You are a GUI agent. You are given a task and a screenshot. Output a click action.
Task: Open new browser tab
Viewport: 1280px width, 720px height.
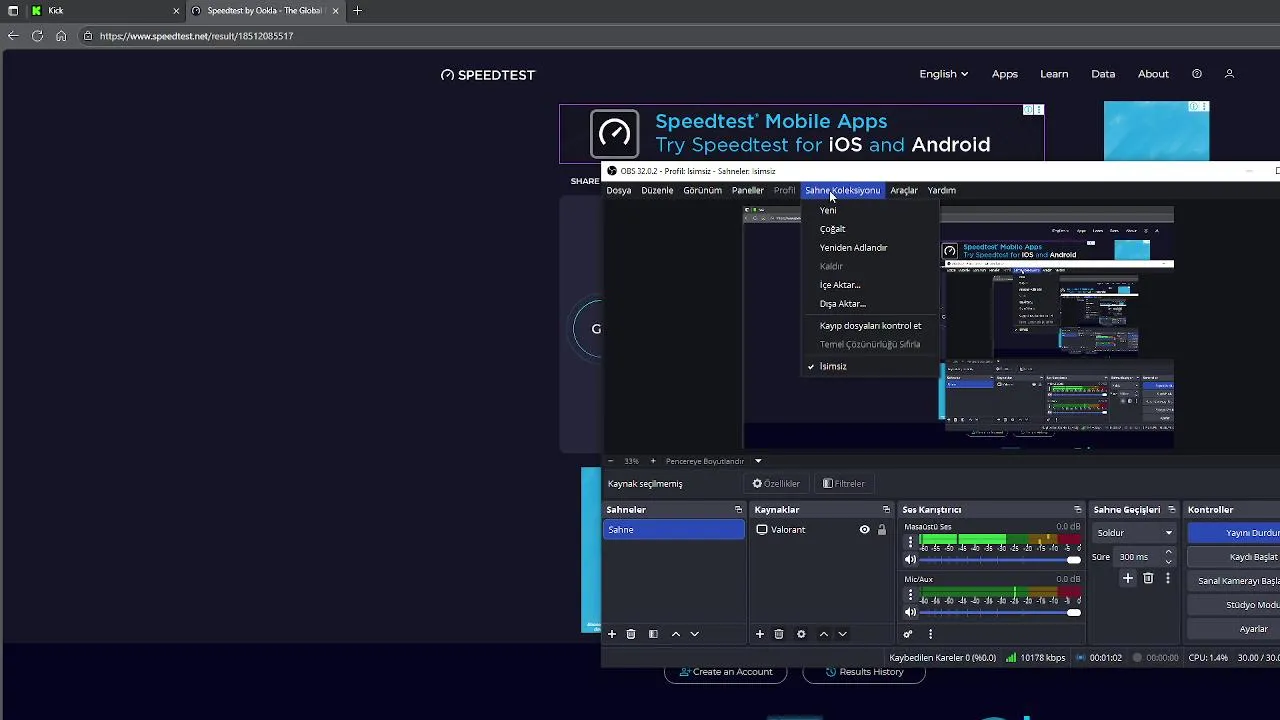pos(357,11)
